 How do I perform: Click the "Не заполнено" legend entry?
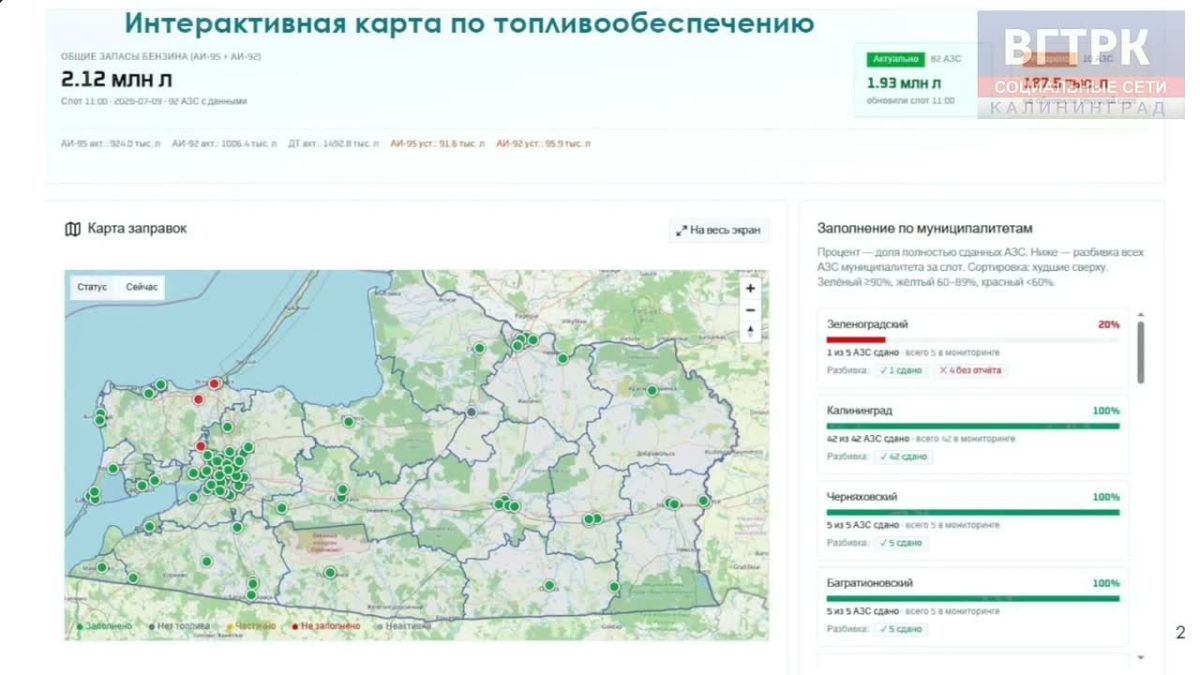[326, 626]
